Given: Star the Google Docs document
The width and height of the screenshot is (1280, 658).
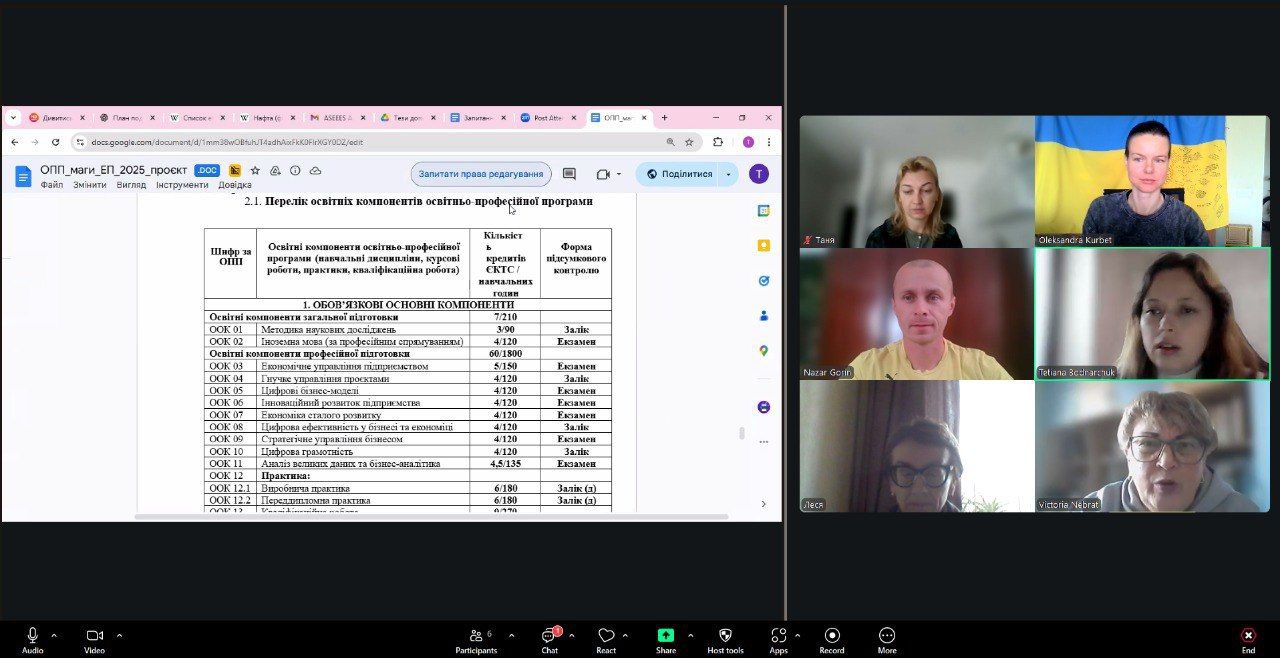Looking at the screenshot, I should coord(255,171).
